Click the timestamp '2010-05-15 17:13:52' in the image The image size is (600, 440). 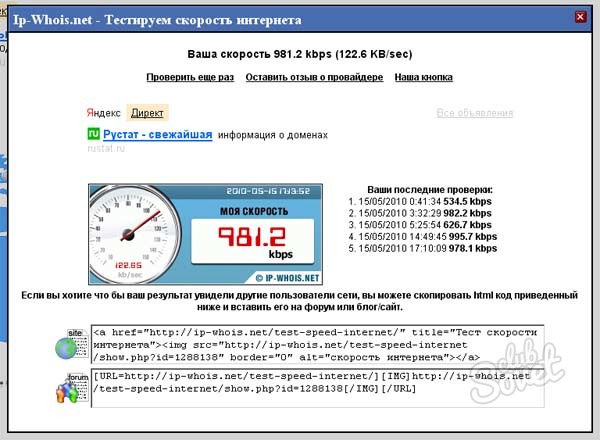click(x=268, y=191)
